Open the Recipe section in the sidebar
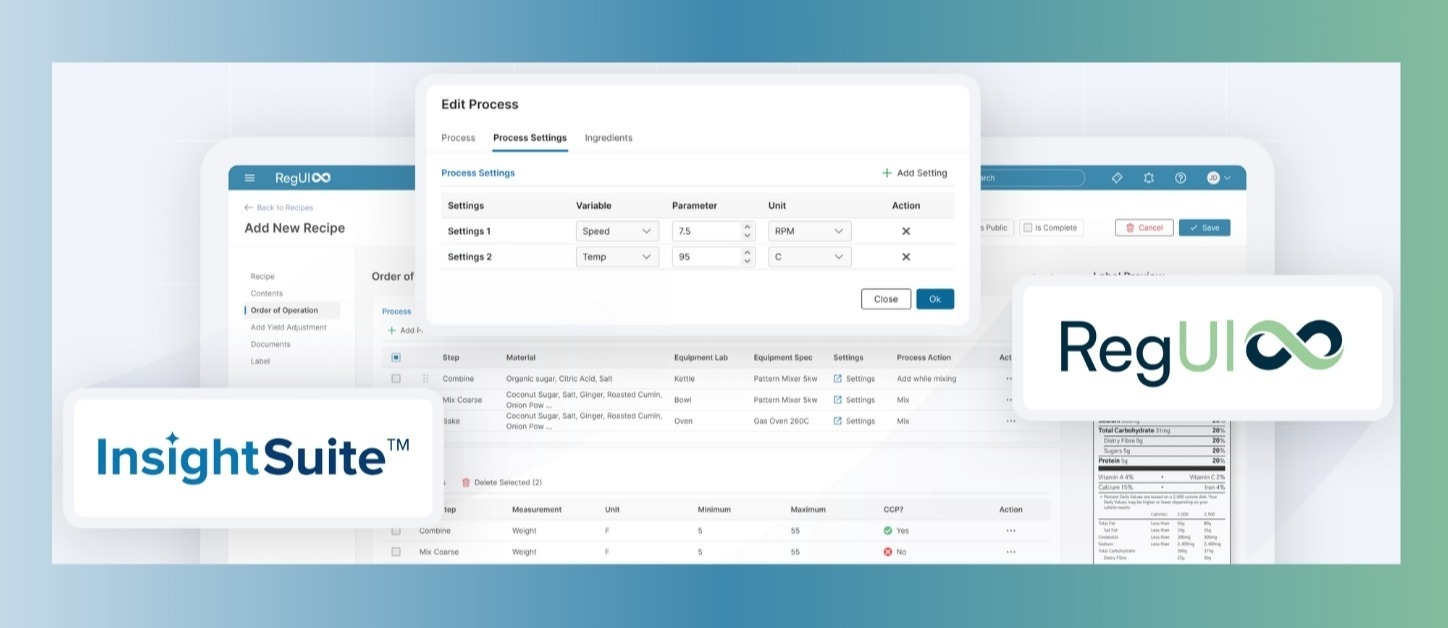 [262, 277]
